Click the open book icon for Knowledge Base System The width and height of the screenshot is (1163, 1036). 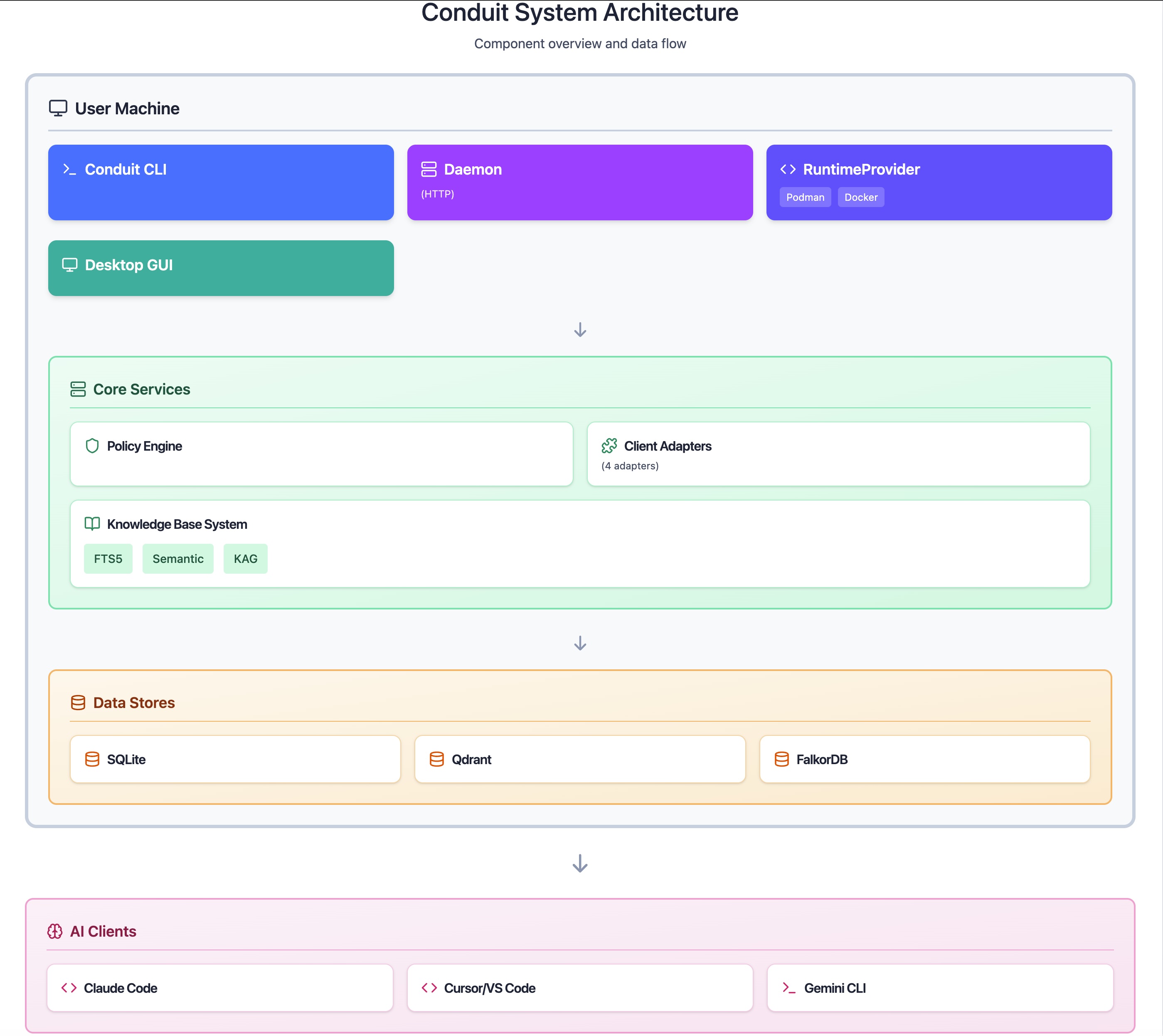tap(93, 524)
